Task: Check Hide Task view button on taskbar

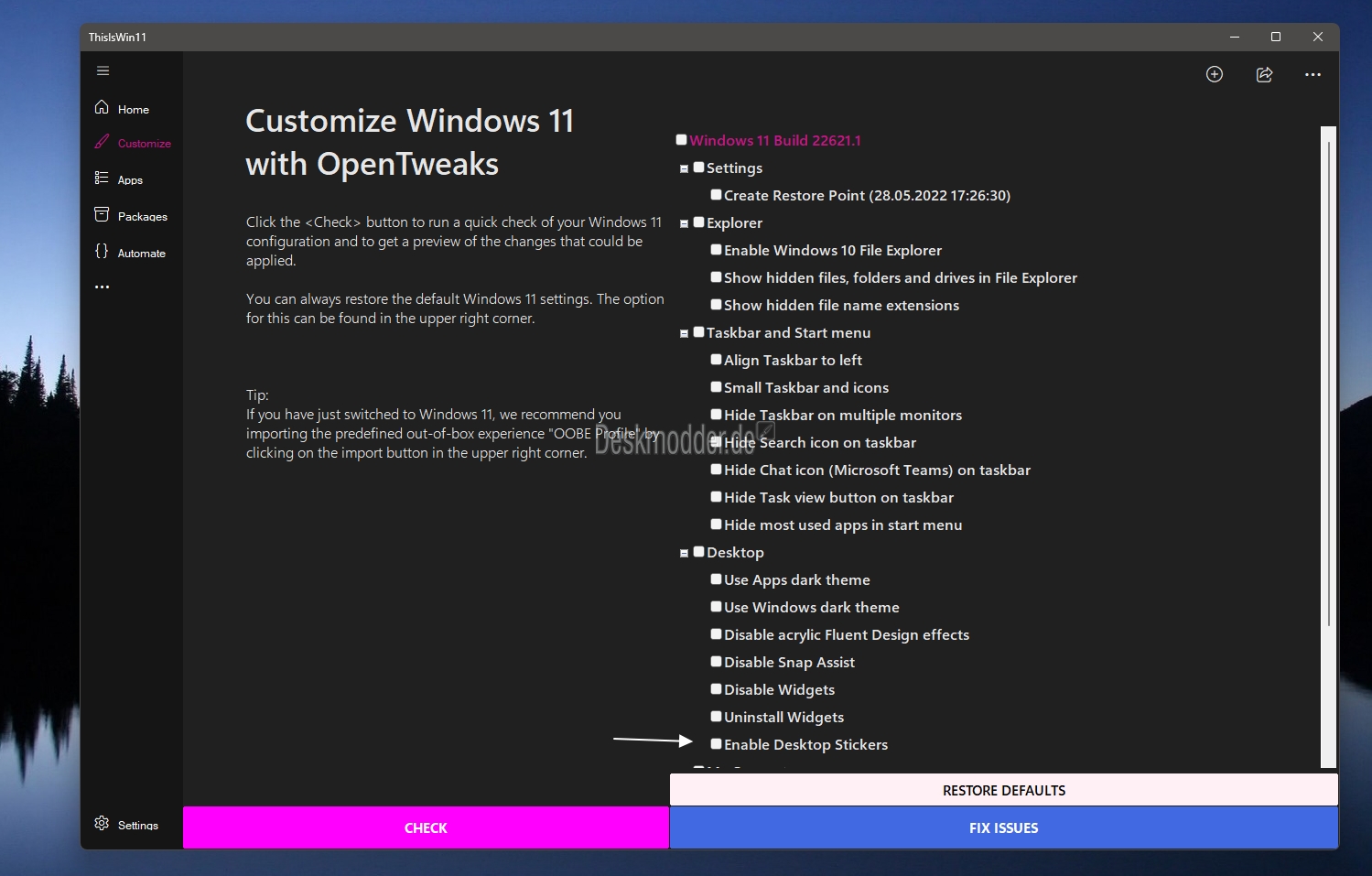Action: 716,496
